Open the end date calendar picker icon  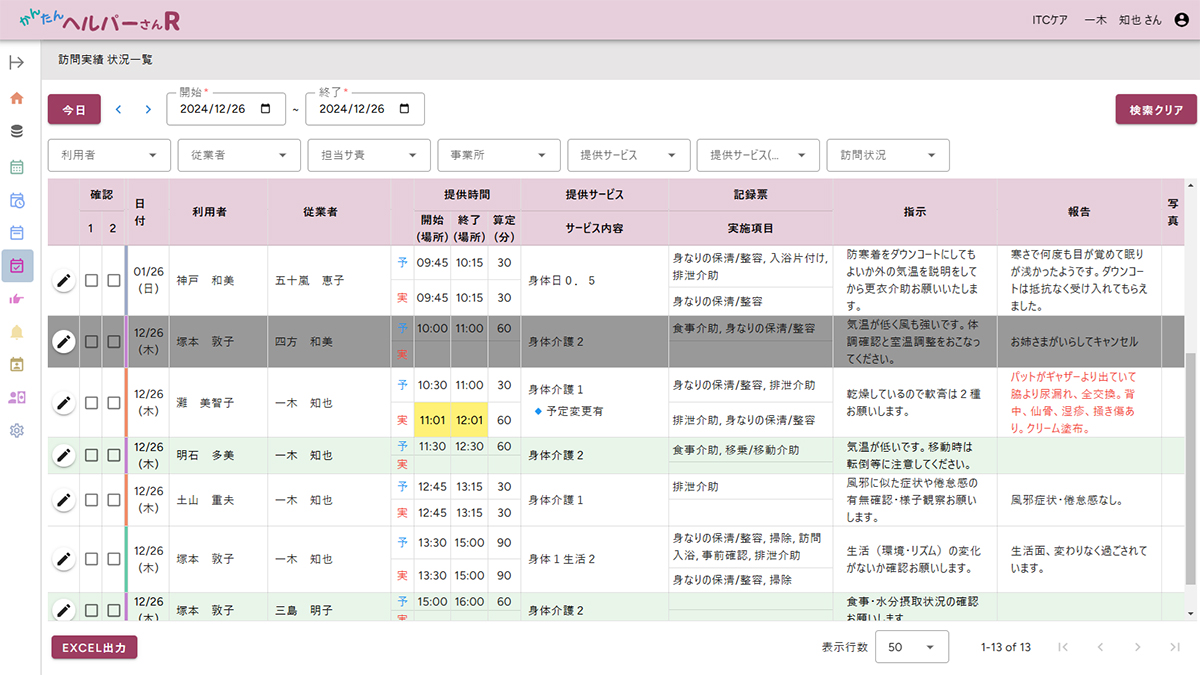tap(404, 109)
